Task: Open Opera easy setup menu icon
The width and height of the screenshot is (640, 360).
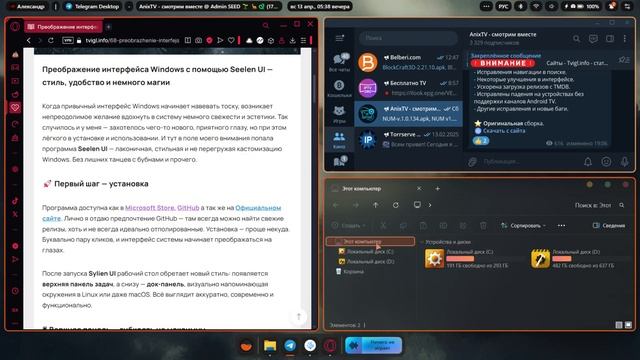Action: (x=303, y=40)
